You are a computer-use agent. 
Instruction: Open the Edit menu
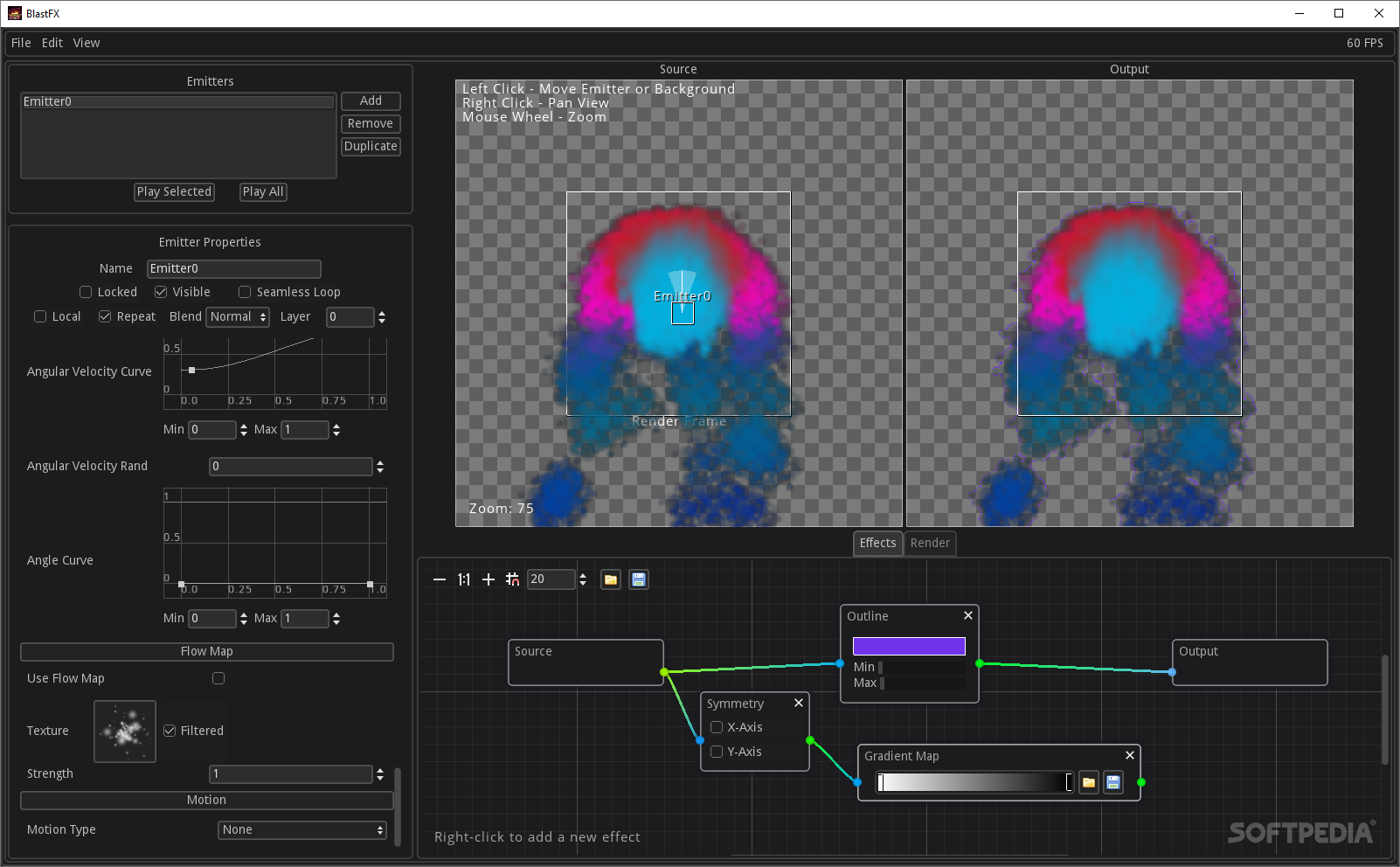point(52,43)
